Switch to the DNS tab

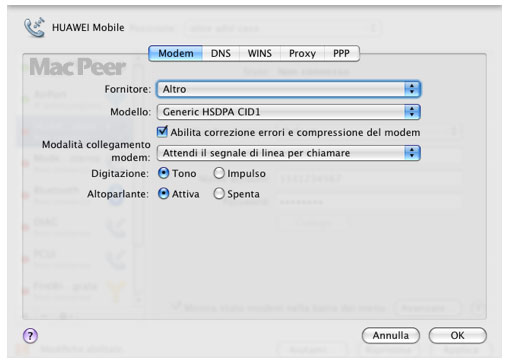click(221, 53)
